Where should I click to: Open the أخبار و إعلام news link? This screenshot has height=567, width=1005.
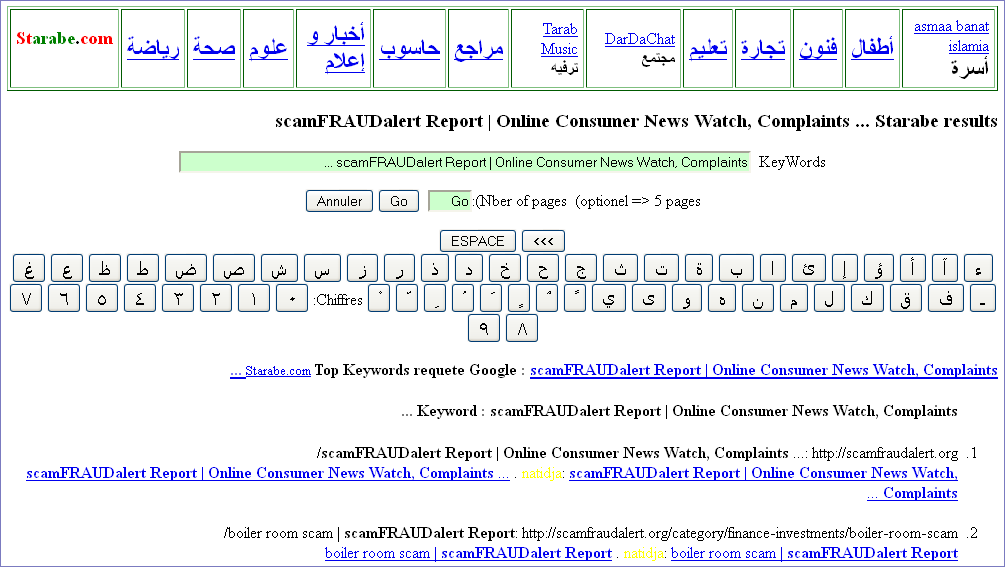coord(335,48)
